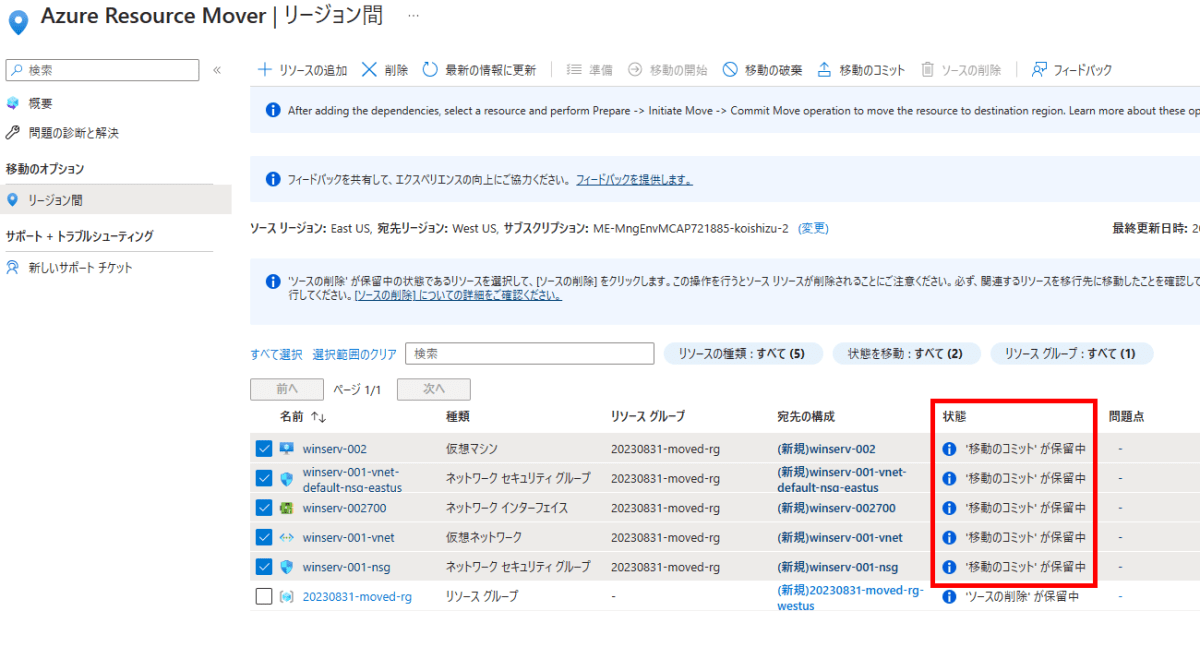
Task: Click the 準備 toolbar item
Action: click(589, 70)
